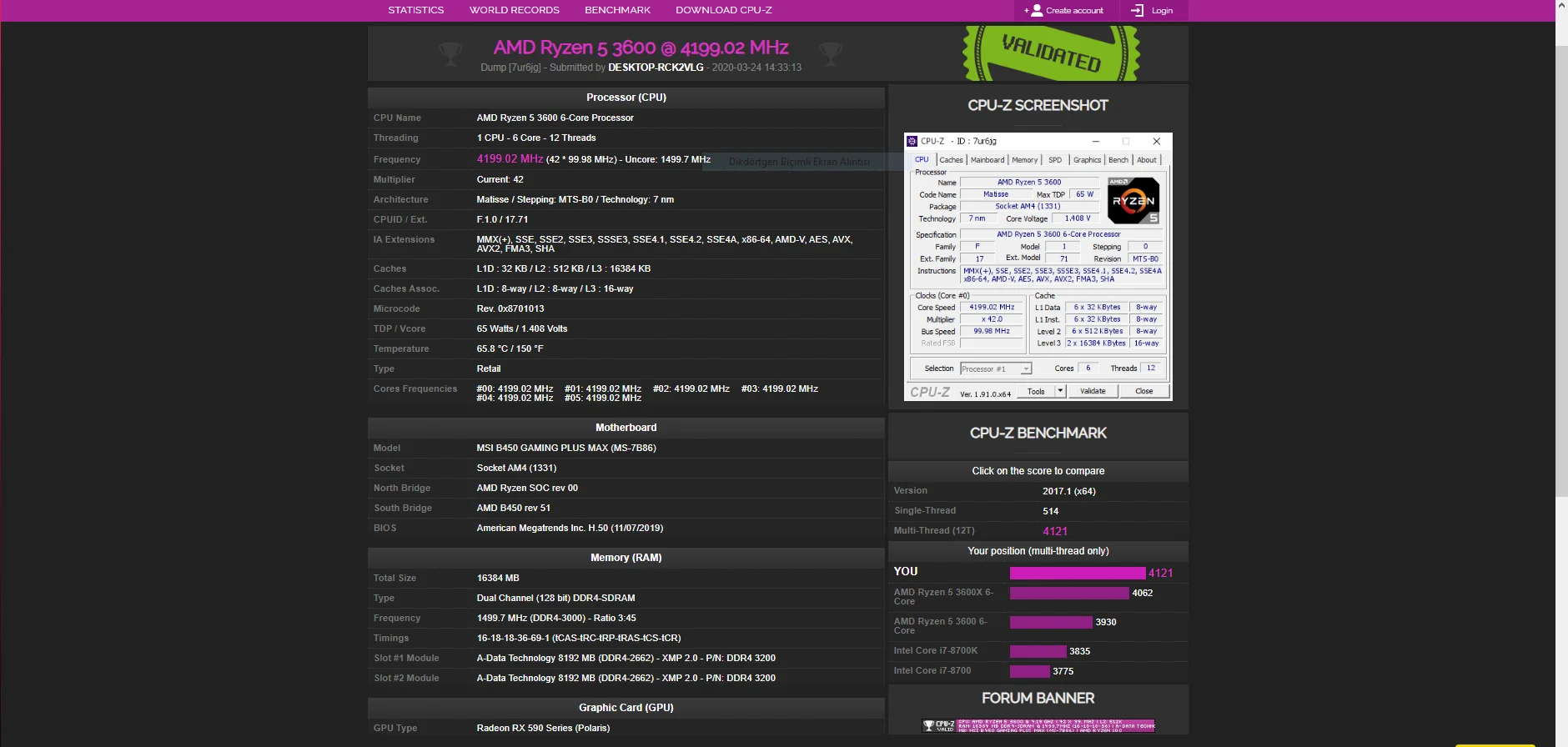This screenshot has width=1568, height=747.
Task: Click the Architecture value Matisse / Stepping
Action: [x=575, y=199]
